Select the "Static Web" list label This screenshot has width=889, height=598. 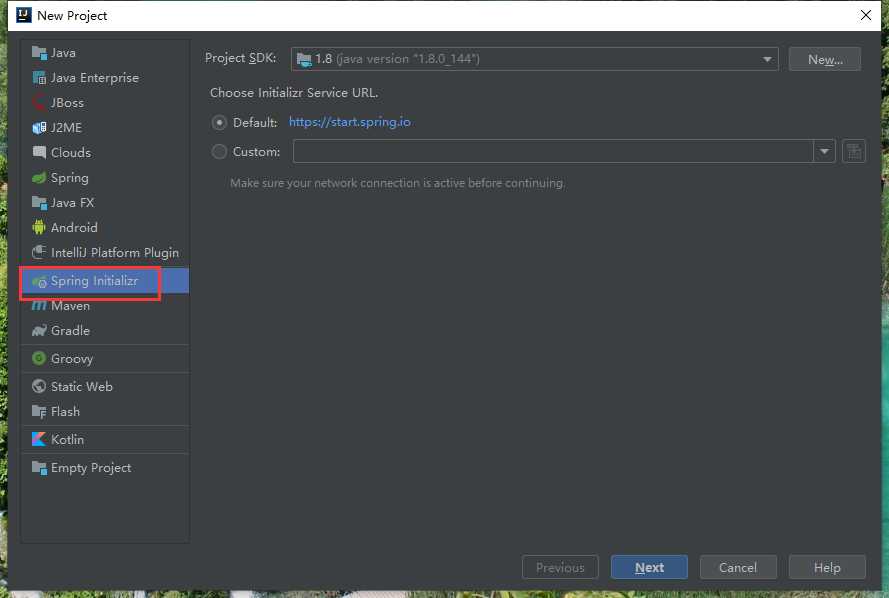tap(82, 387)
